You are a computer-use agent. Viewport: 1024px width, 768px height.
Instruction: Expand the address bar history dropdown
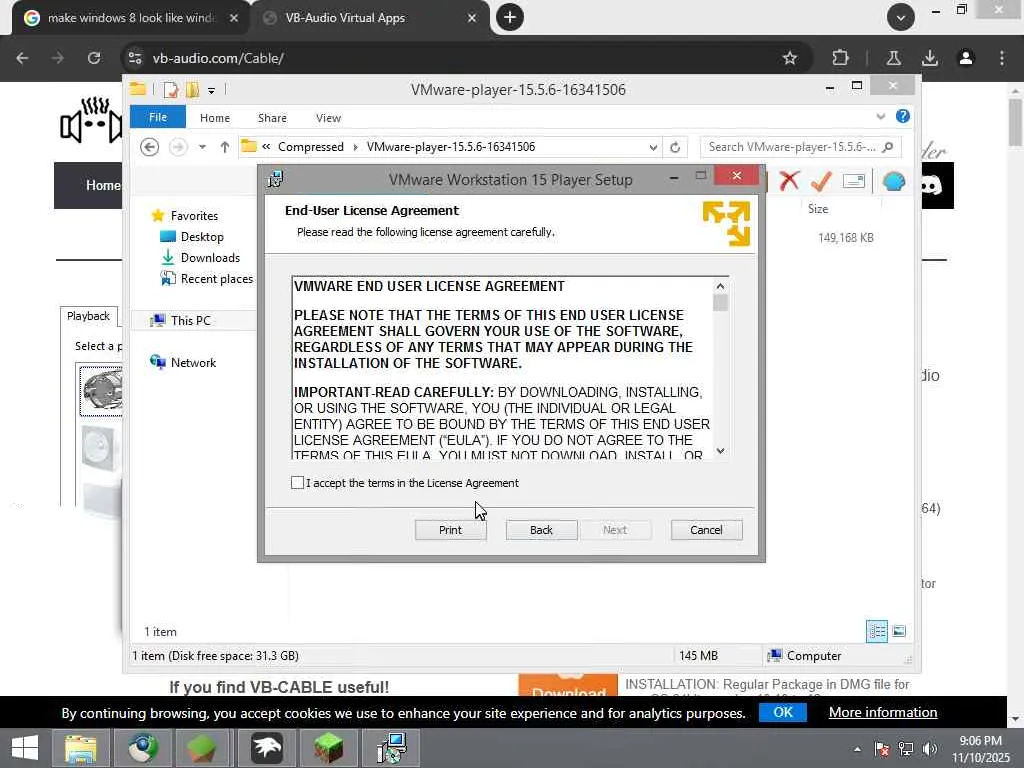pyautogui.click(x=652, y=147)
